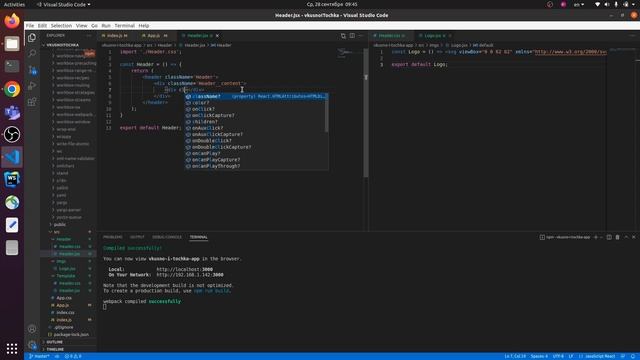Click the open changes icon in left editor
The image size is (640, 360).
[x=343, y=36]
